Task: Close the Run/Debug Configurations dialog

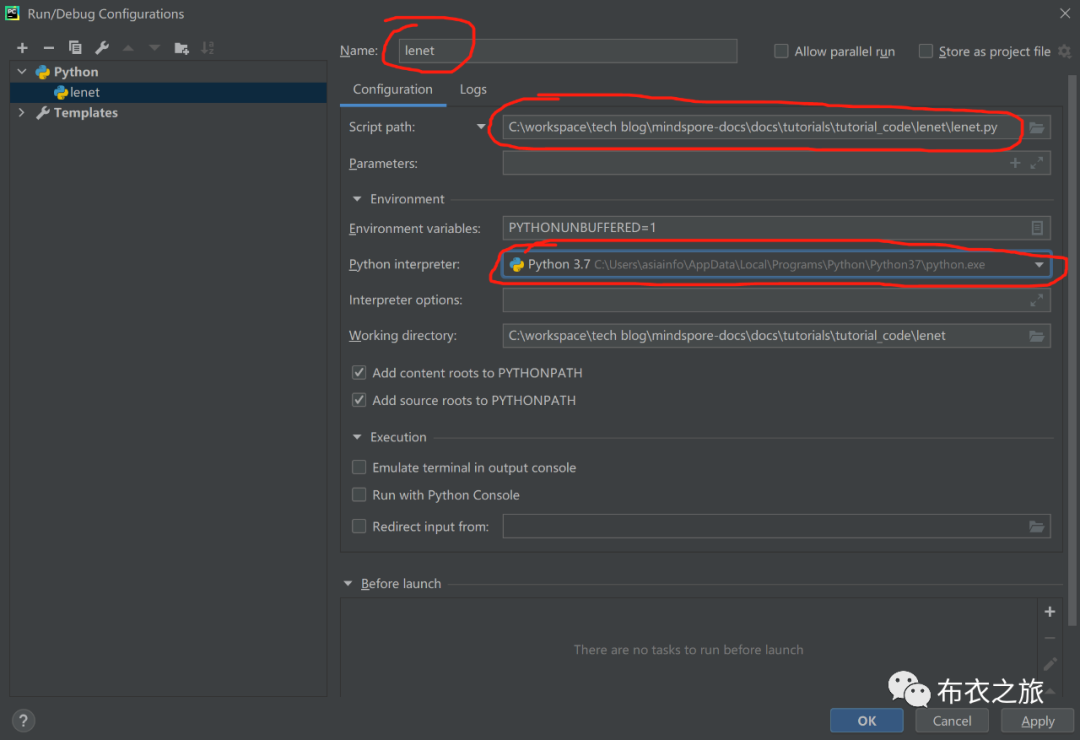Action: point(1065,13)
